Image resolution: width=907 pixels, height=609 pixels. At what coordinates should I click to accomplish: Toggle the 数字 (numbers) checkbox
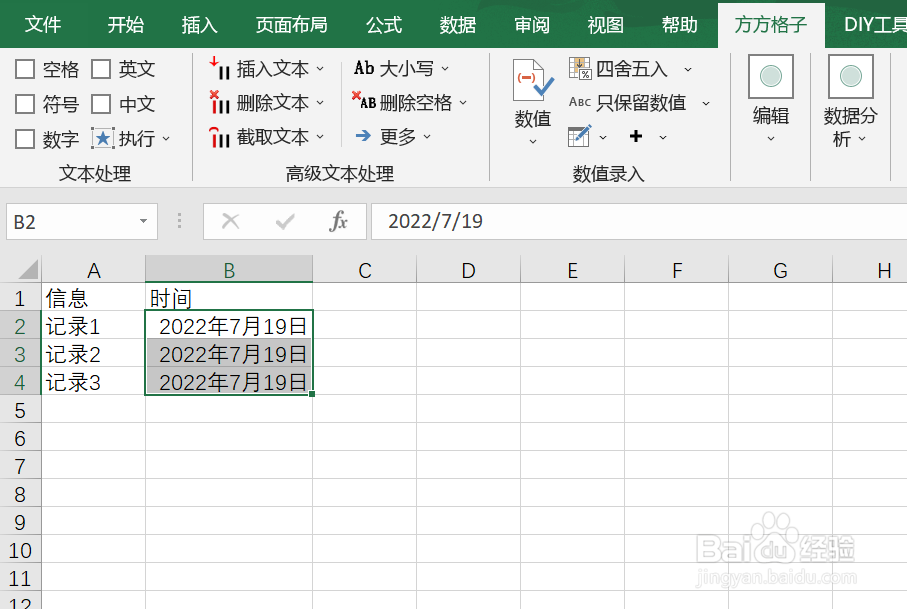pyautogui.click(x=25, y=139)
